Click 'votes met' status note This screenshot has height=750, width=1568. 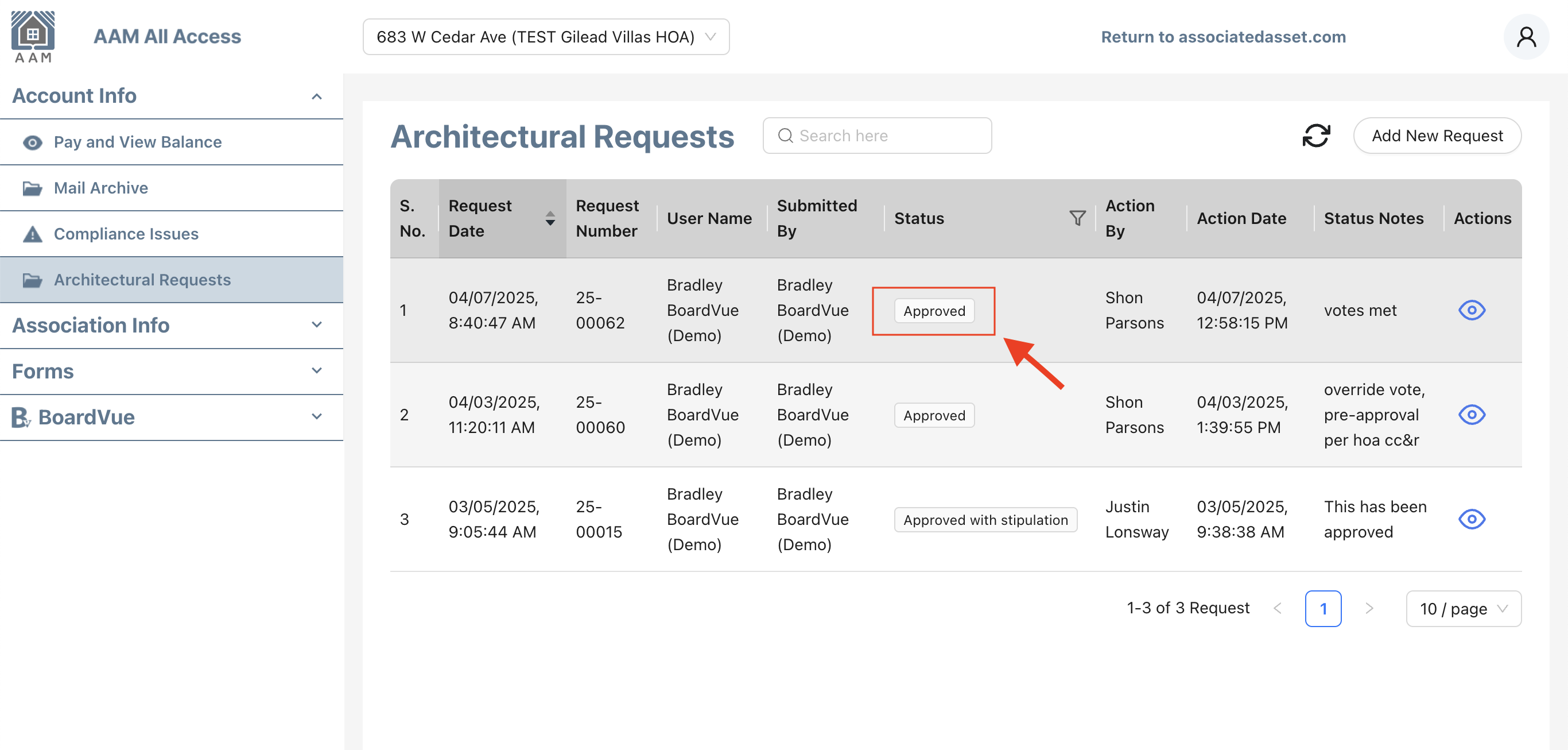[x=1360, y=310]
